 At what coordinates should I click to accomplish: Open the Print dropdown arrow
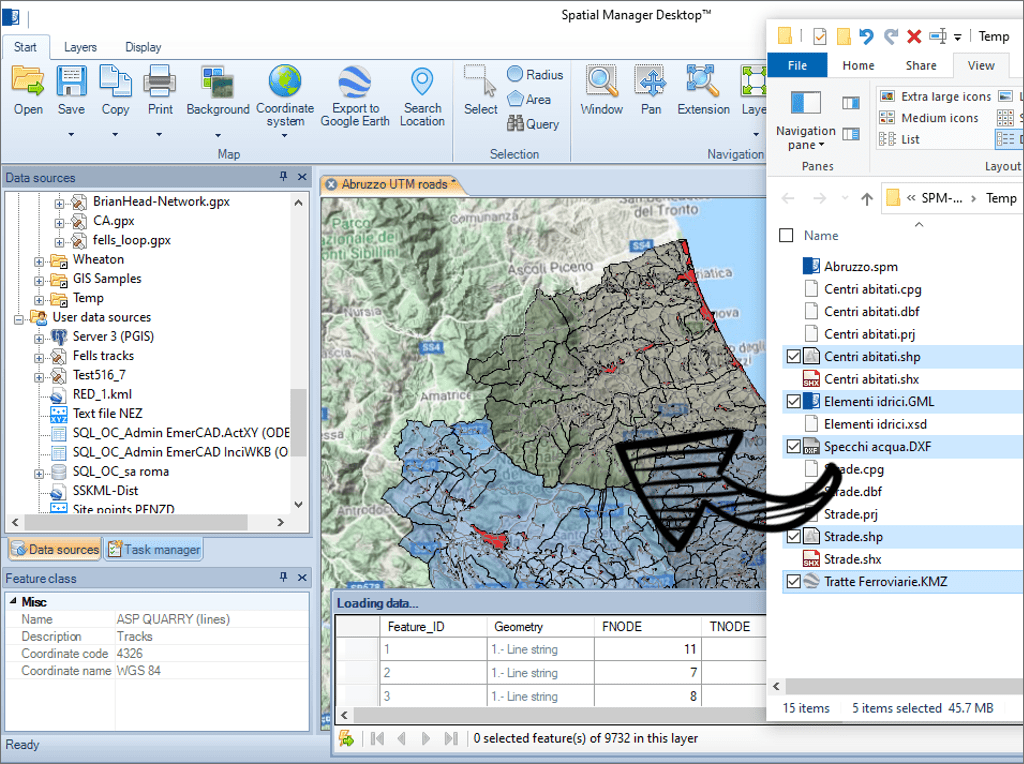[159, 135]
